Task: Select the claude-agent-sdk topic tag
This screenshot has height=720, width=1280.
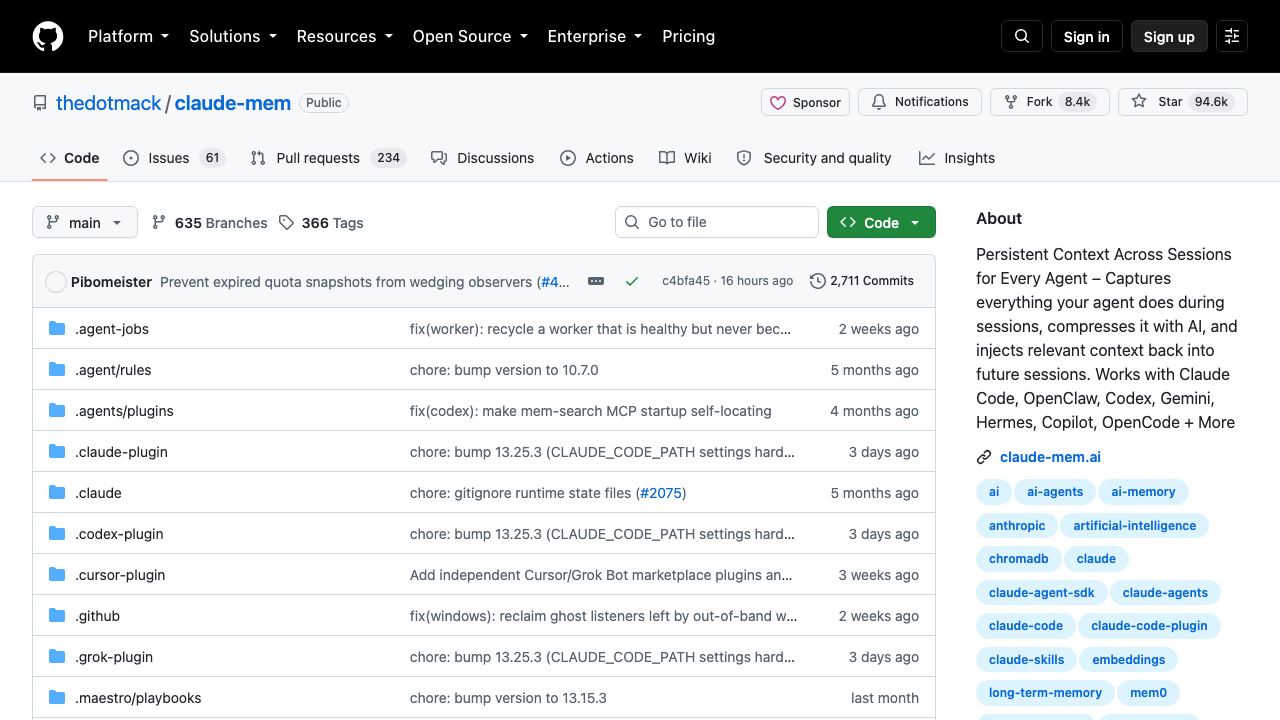Action: click(x=1041, y=593)
